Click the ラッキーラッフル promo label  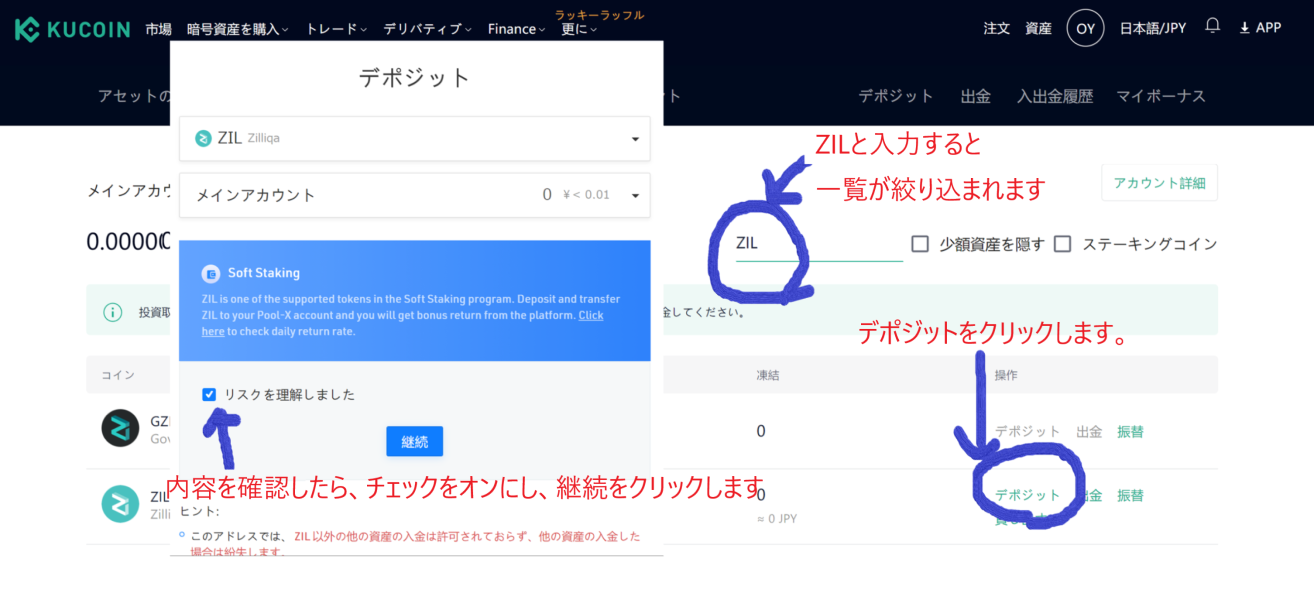pos(600,14)
